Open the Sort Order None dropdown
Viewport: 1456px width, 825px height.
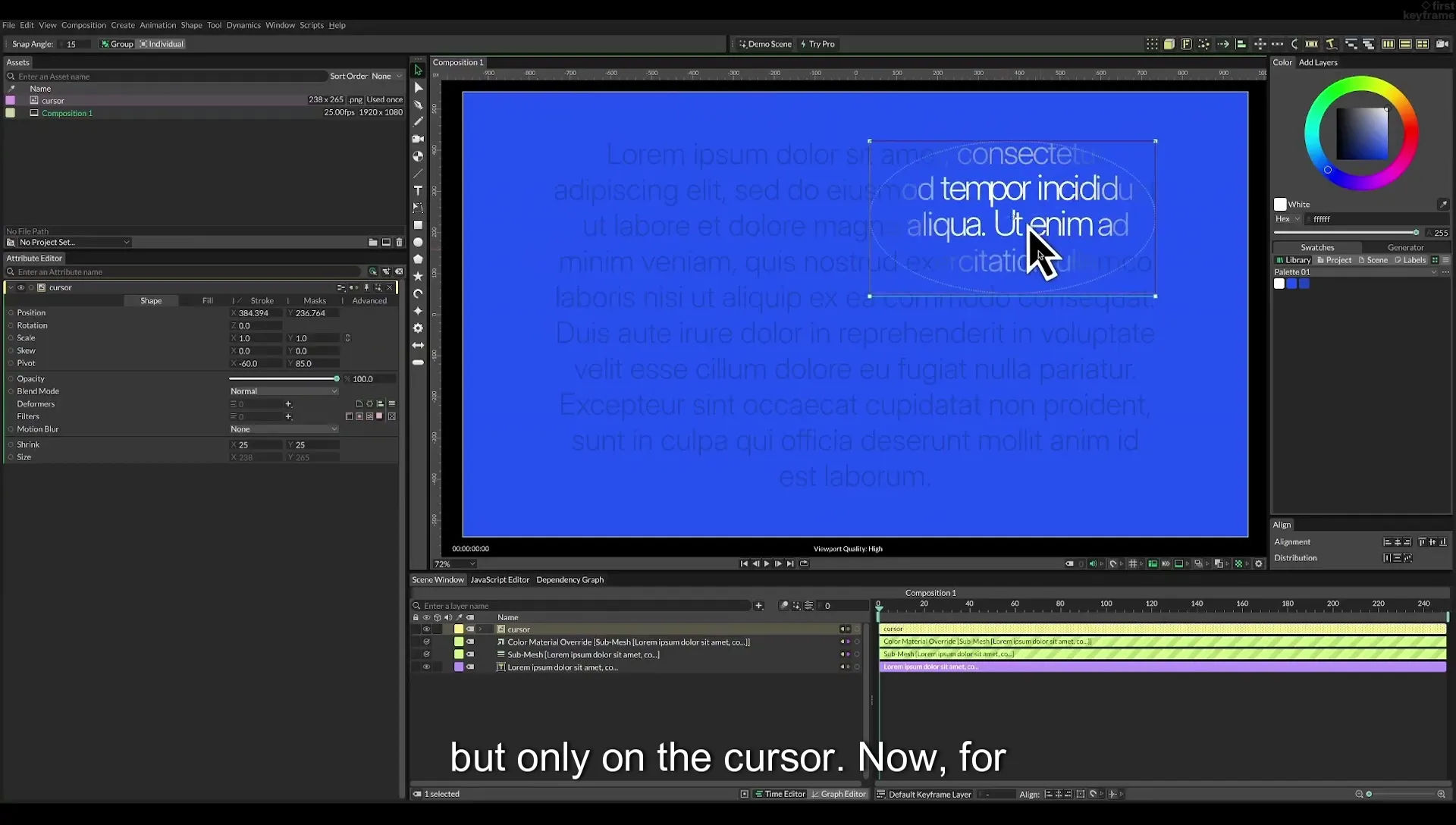click(387, 77)
